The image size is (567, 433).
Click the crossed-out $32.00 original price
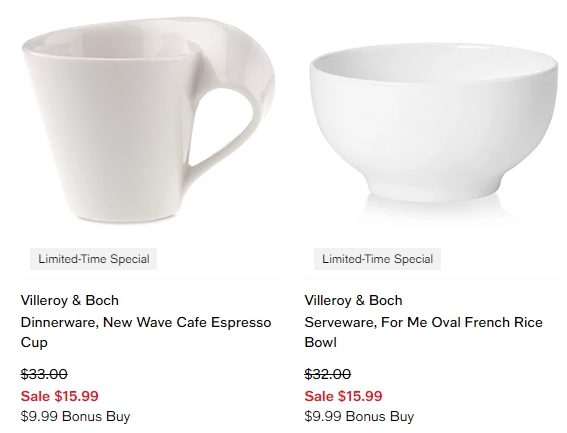[x=327, y=374]
